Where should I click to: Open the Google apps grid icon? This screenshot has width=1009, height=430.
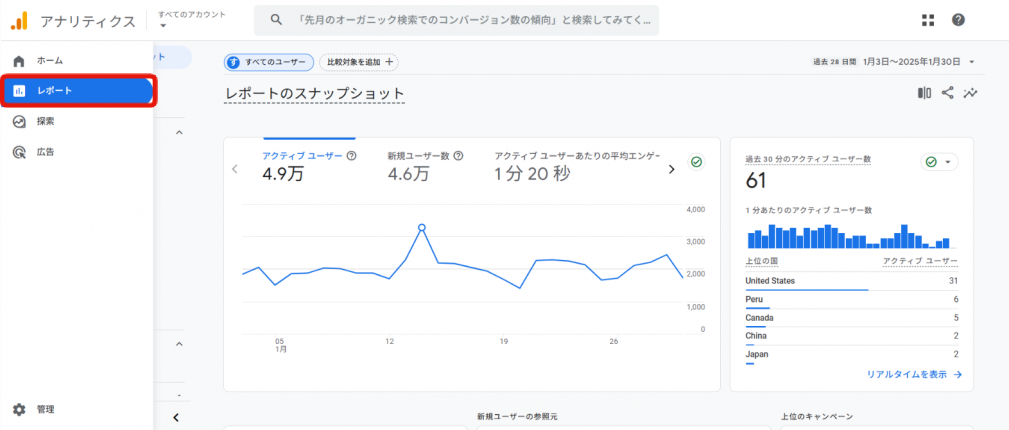pos(927,20)
